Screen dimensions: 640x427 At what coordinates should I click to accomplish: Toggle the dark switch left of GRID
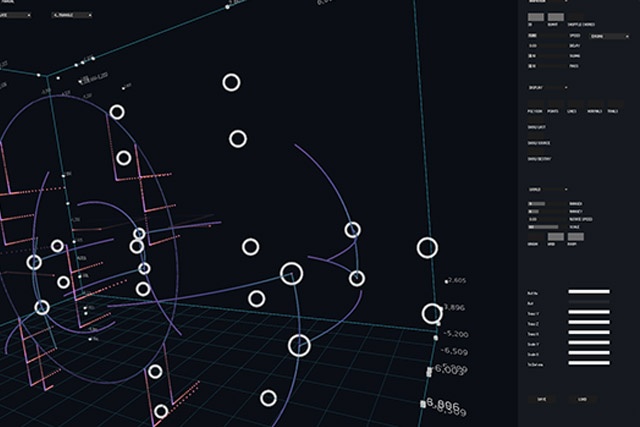tap(536, 237)
